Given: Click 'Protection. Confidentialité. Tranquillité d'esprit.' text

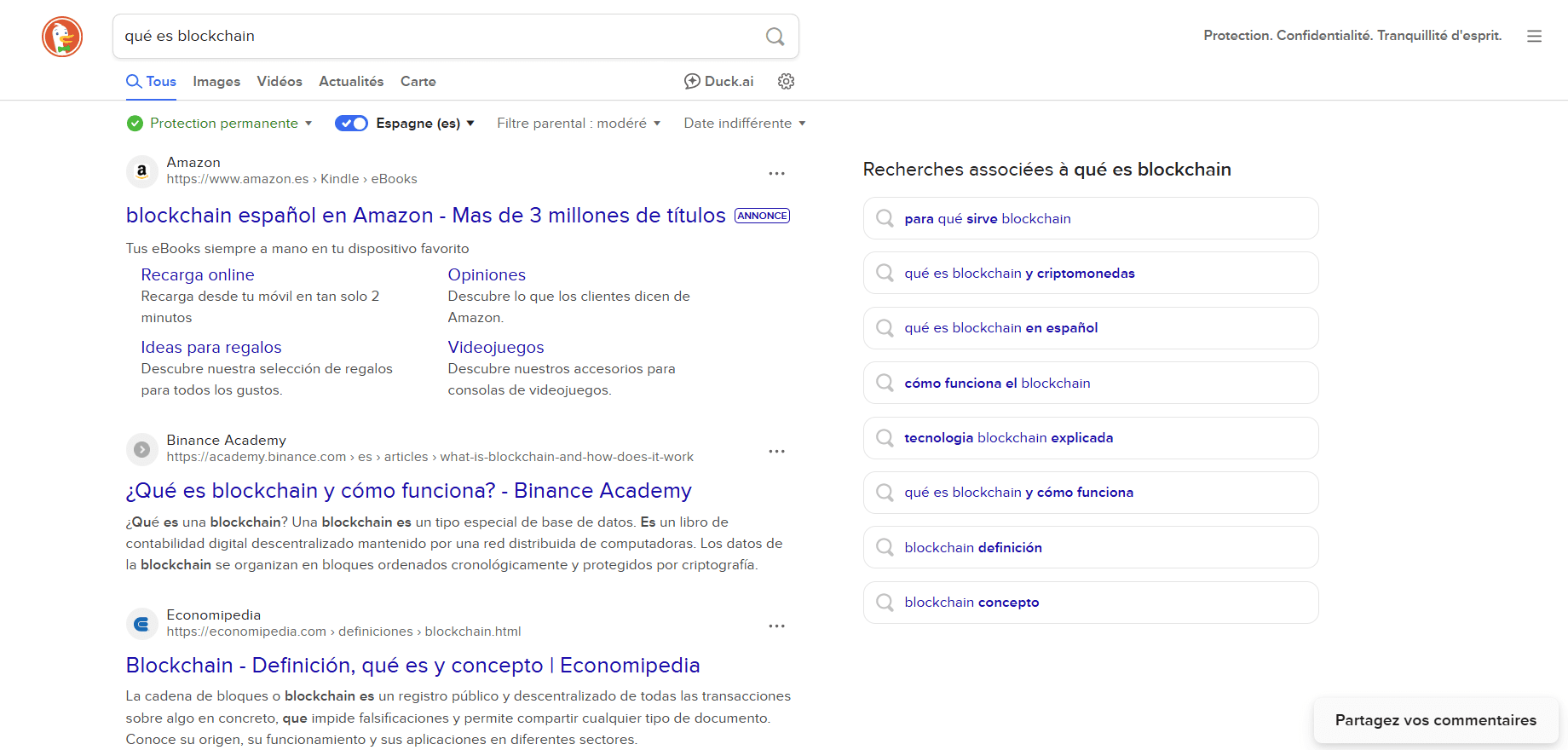Looking at the screenshot, I should (x=1352, y=36).
